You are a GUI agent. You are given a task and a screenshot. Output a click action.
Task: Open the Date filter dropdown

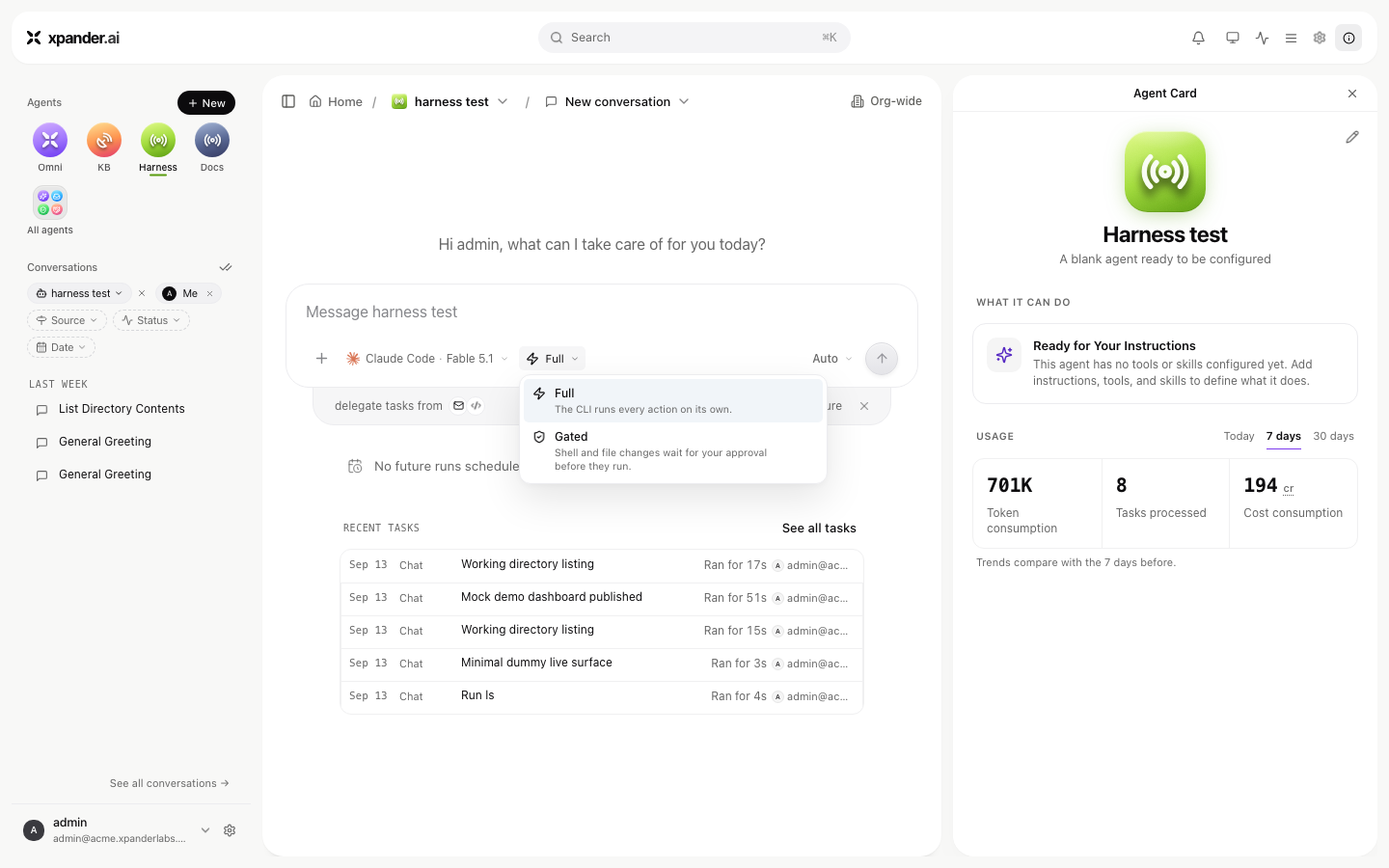(61, 347)
